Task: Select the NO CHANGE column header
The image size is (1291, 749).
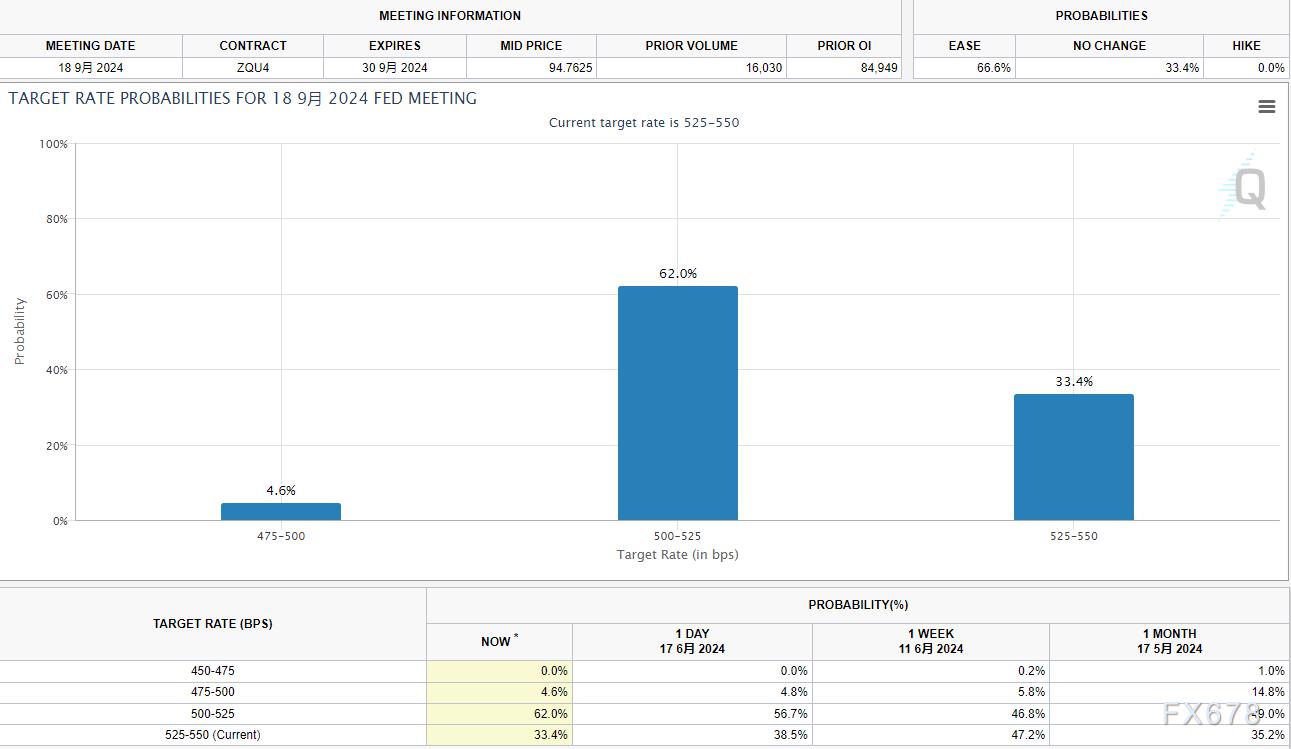Action: click(1109, 46)
